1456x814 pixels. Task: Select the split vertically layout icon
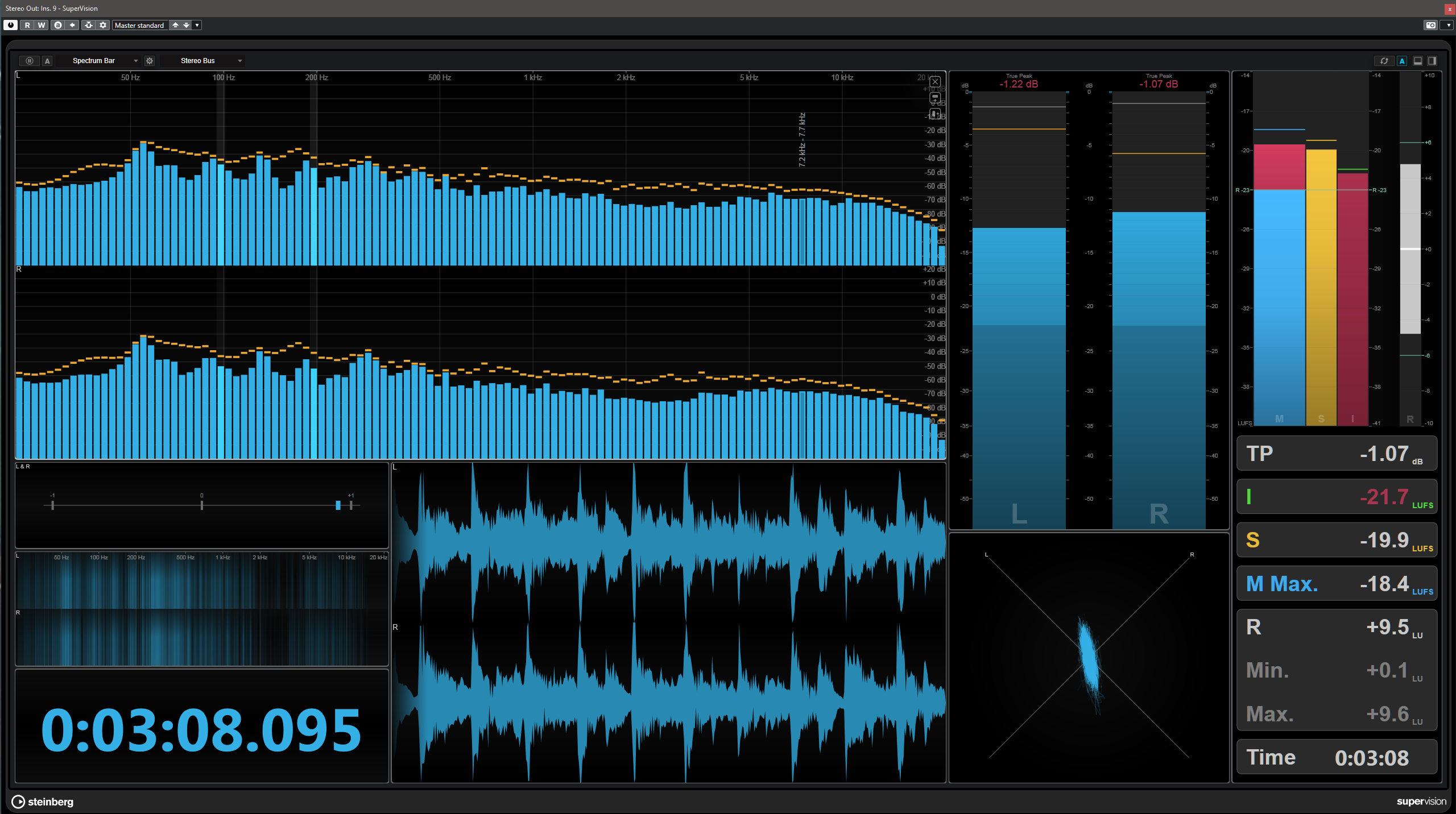pos(1432,61)
